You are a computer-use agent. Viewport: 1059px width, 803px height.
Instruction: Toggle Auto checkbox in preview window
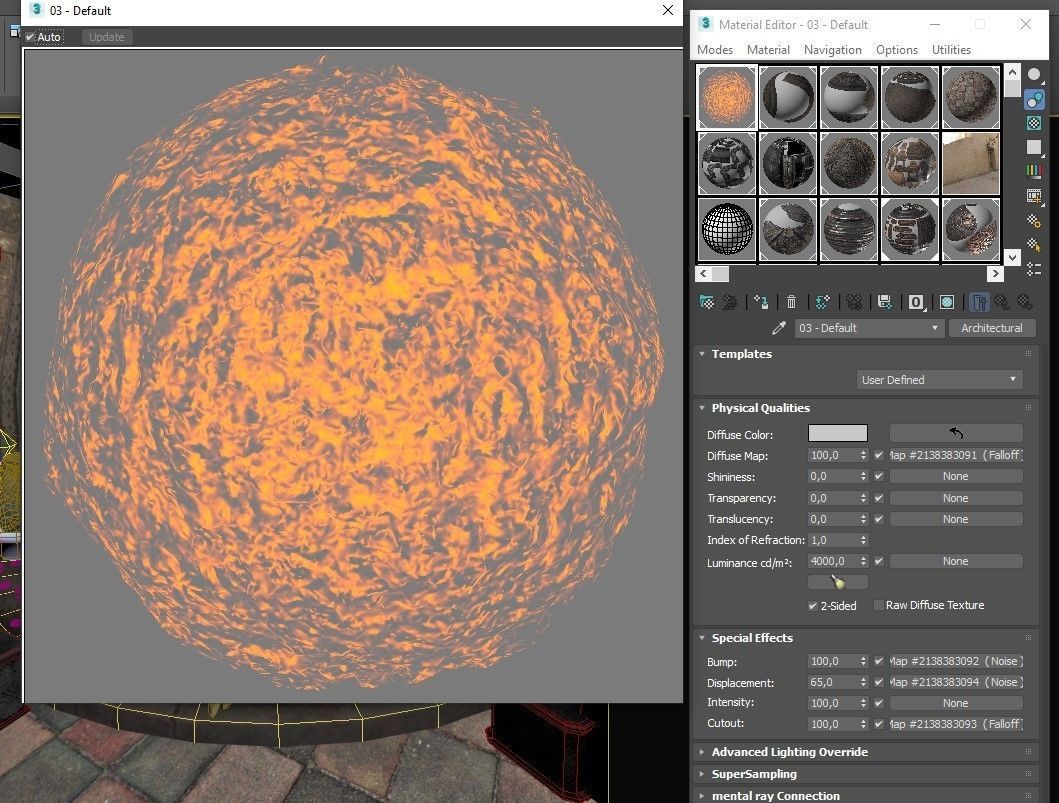point(30,37)
